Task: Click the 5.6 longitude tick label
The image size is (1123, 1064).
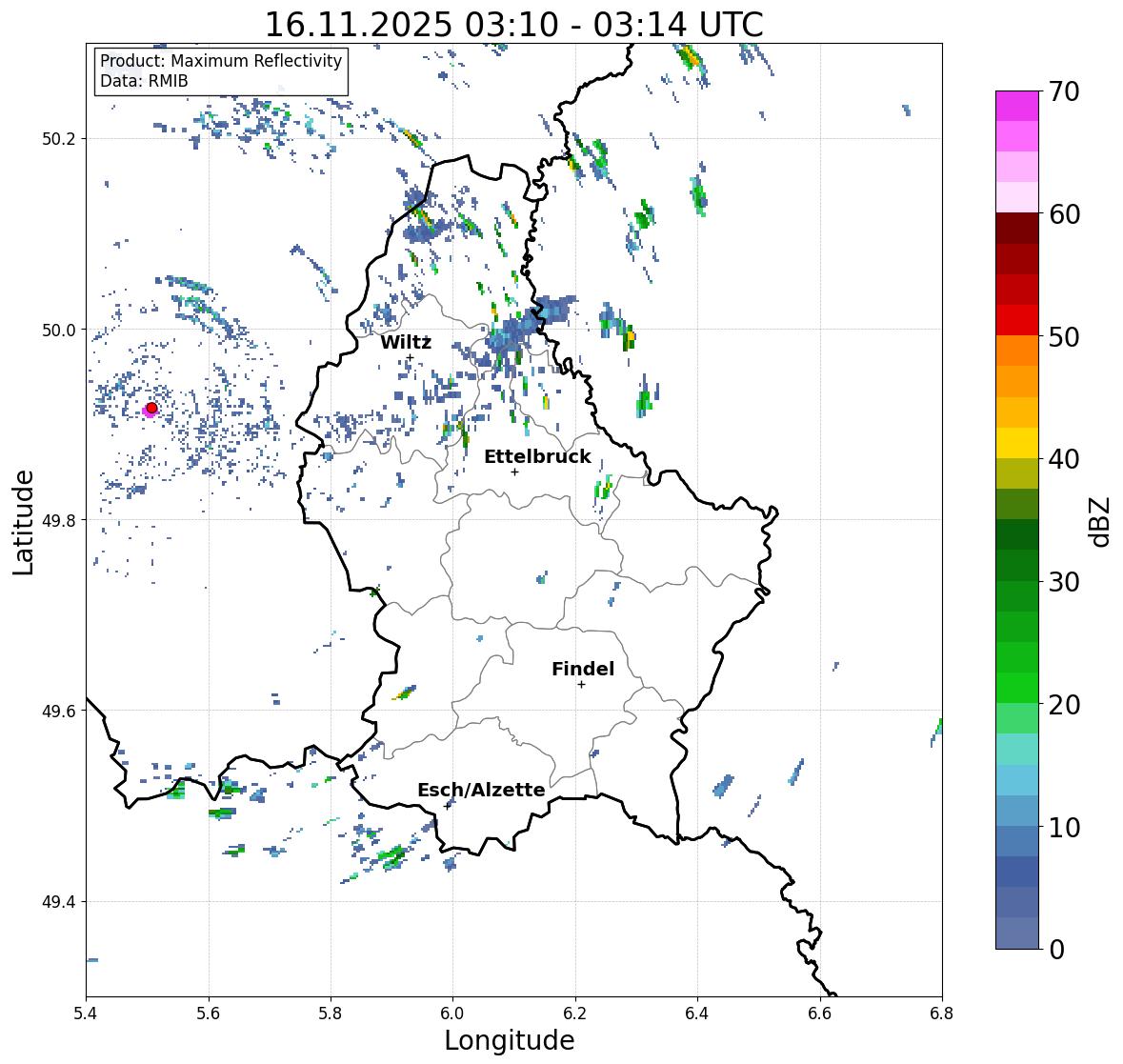Action: (x=209, y=1014)
